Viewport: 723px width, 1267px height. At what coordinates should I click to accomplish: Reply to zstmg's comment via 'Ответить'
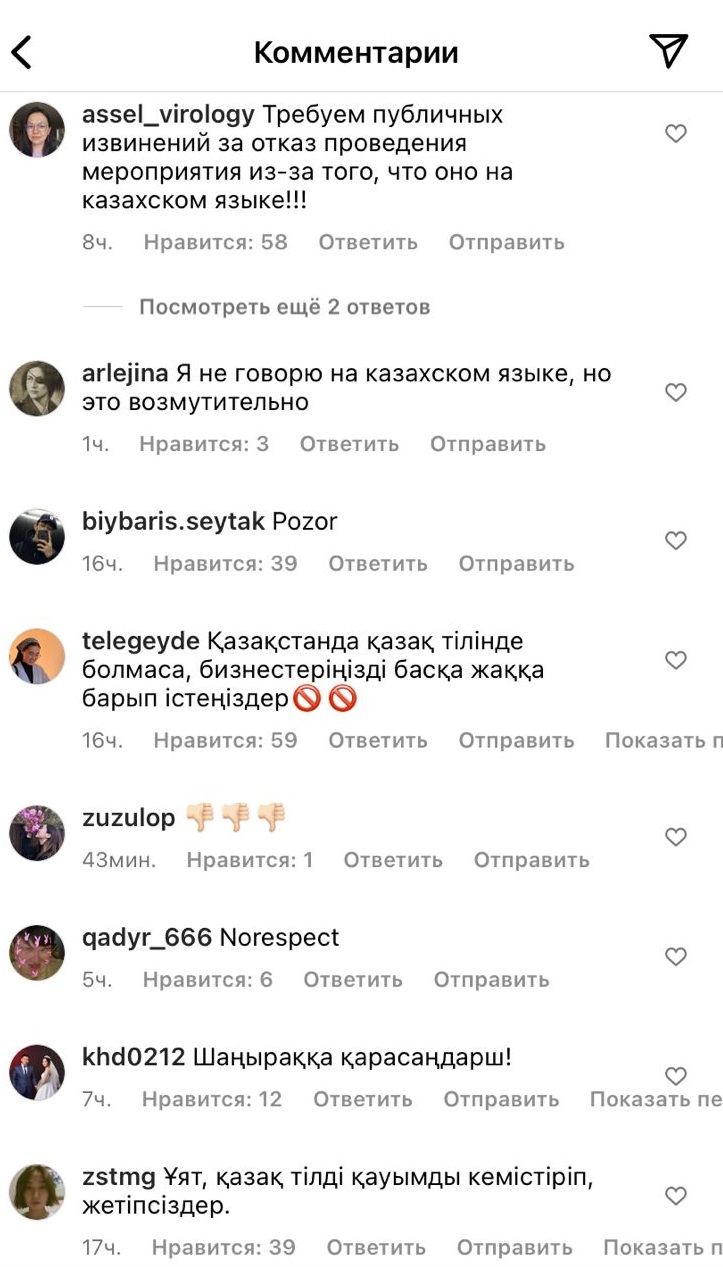376,1248
